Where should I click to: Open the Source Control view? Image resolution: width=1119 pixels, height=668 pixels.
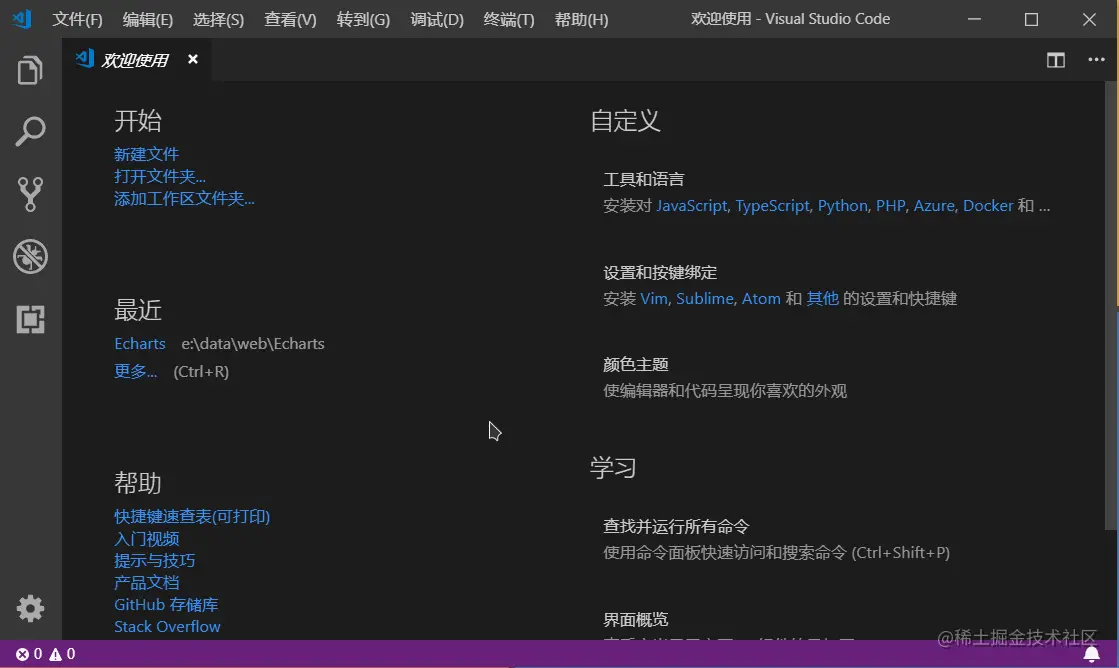click(x=30, y=194)
